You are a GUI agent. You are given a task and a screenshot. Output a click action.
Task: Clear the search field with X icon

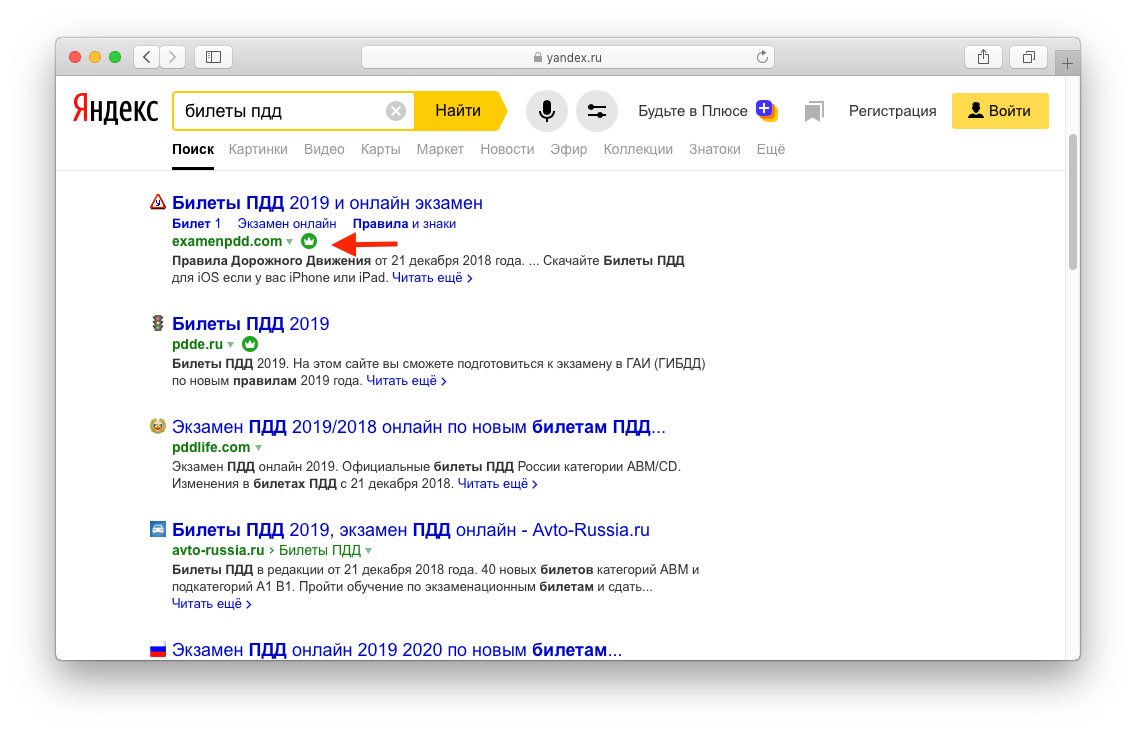coord(396,111)
